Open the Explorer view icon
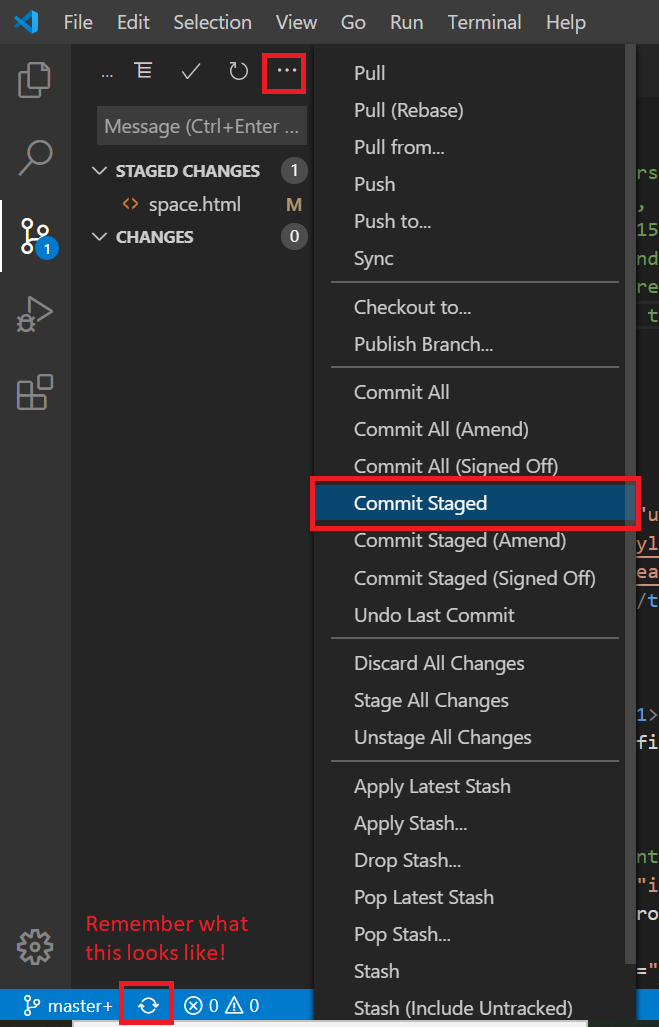Image resolution: width=659 pixels, height=1027 pixels. (x=35, y=80)
